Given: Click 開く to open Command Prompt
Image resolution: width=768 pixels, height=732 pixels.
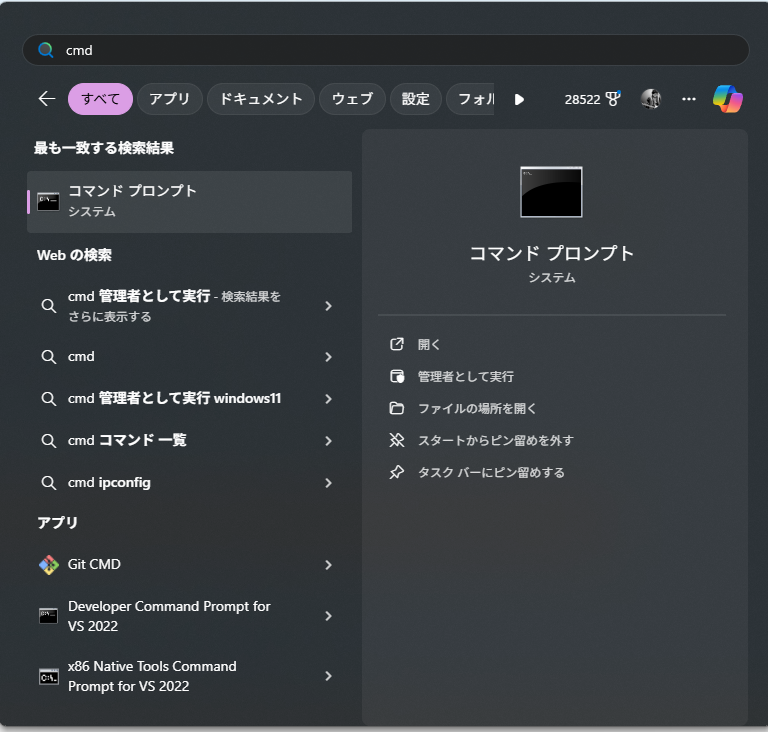Looking at the screenshot, I should pos(429,344).
